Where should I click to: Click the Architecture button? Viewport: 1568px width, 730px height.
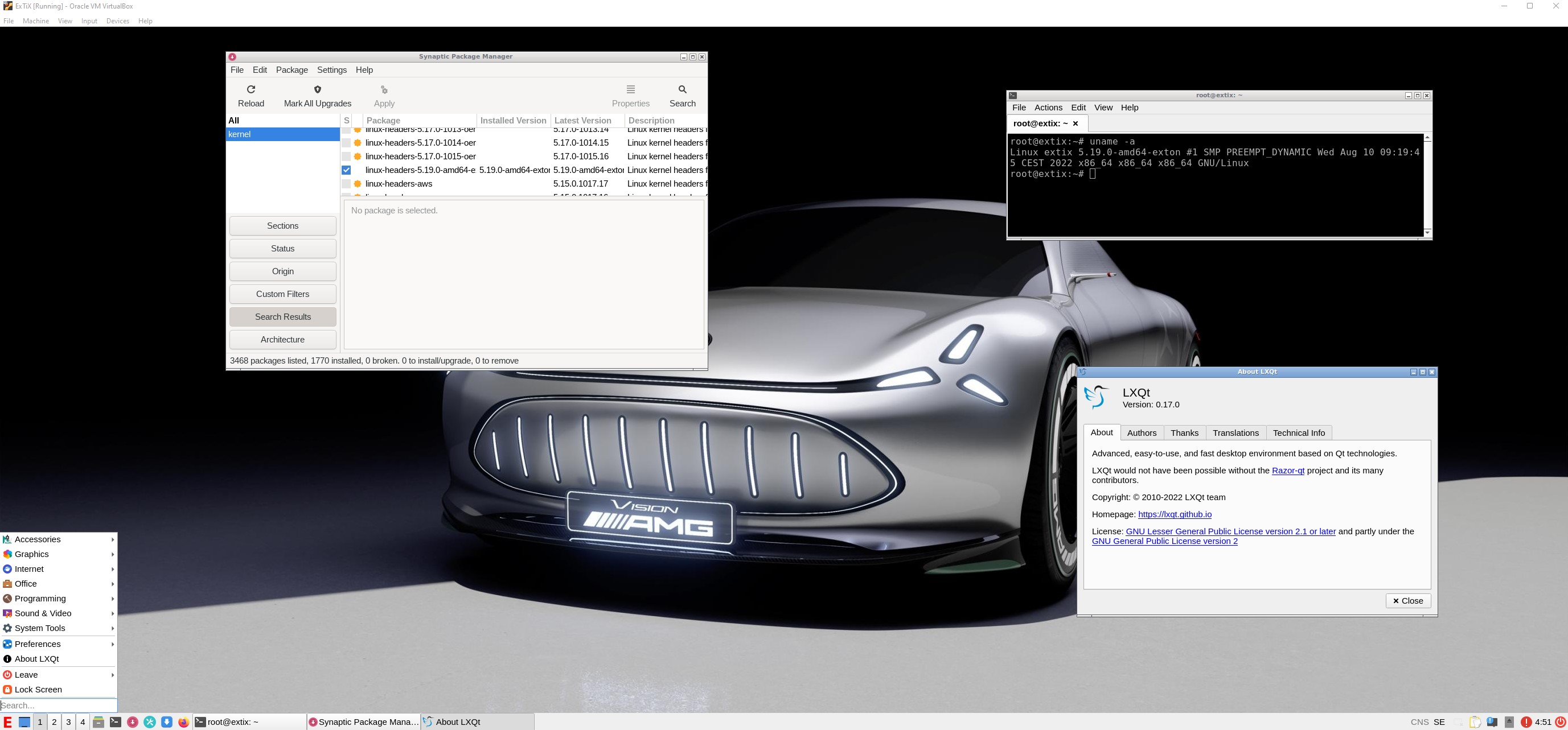282,340
